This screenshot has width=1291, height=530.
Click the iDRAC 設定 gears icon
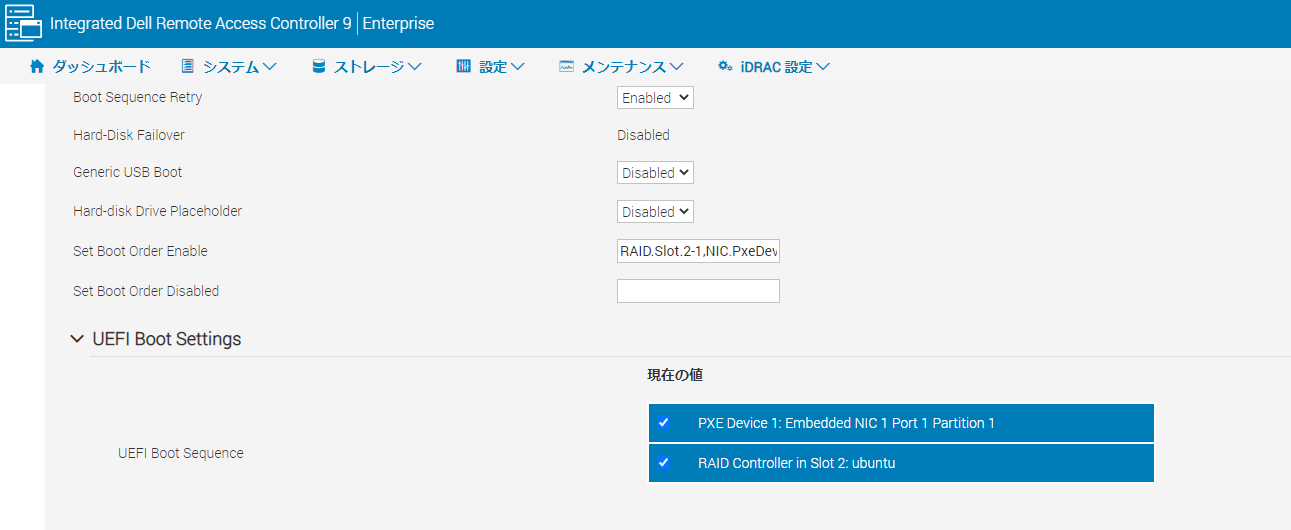(x=726, y=67)
